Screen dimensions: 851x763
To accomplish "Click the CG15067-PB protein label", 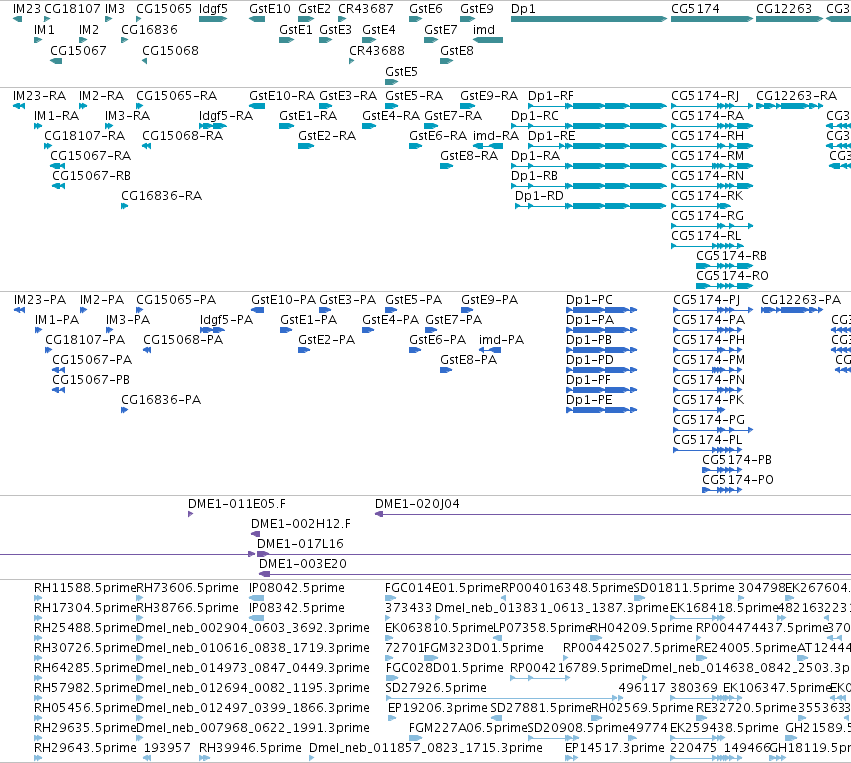I will [x=91, y=379].
